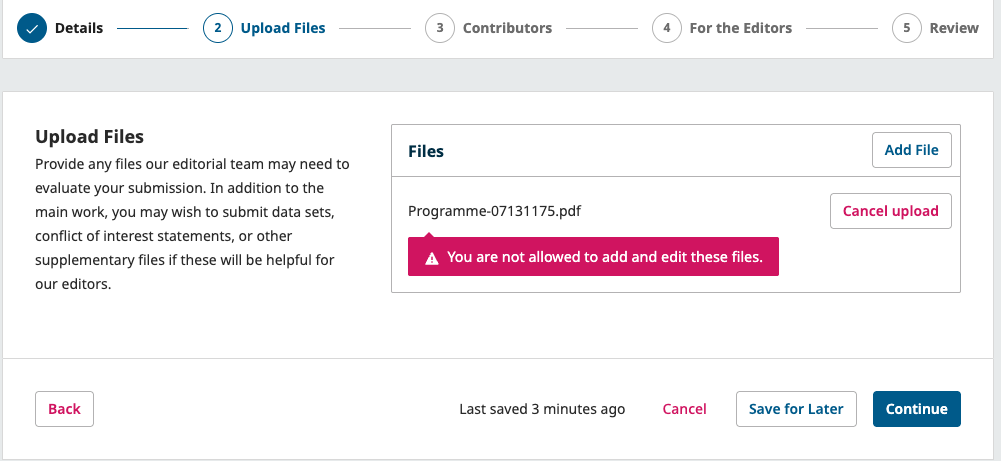
Task: Save the submission for later
Action: pyautogui.click(x=796, y=409)
